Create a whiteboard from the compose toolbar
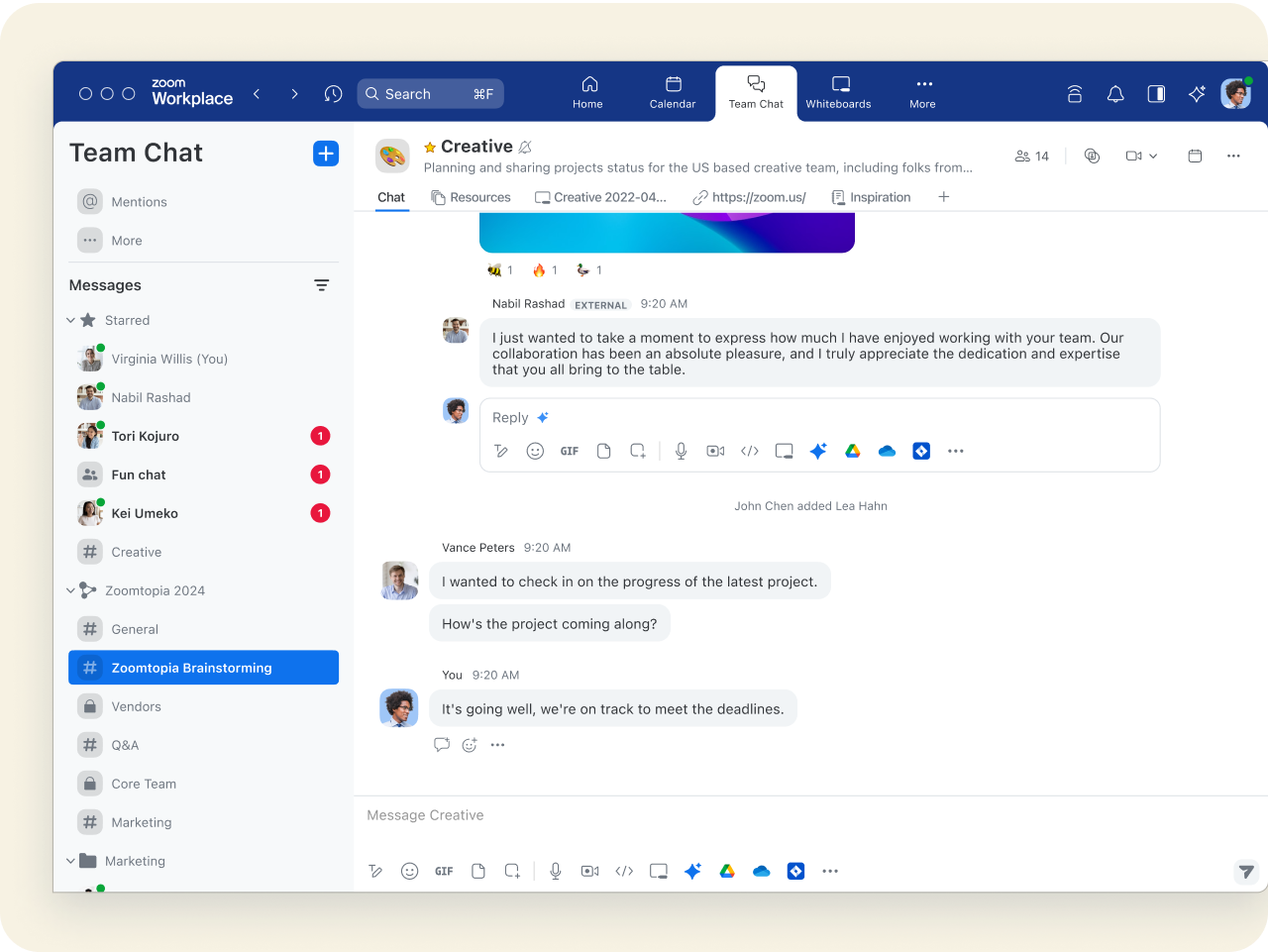Screen dimensions: 1268x952 pos(658,871)
